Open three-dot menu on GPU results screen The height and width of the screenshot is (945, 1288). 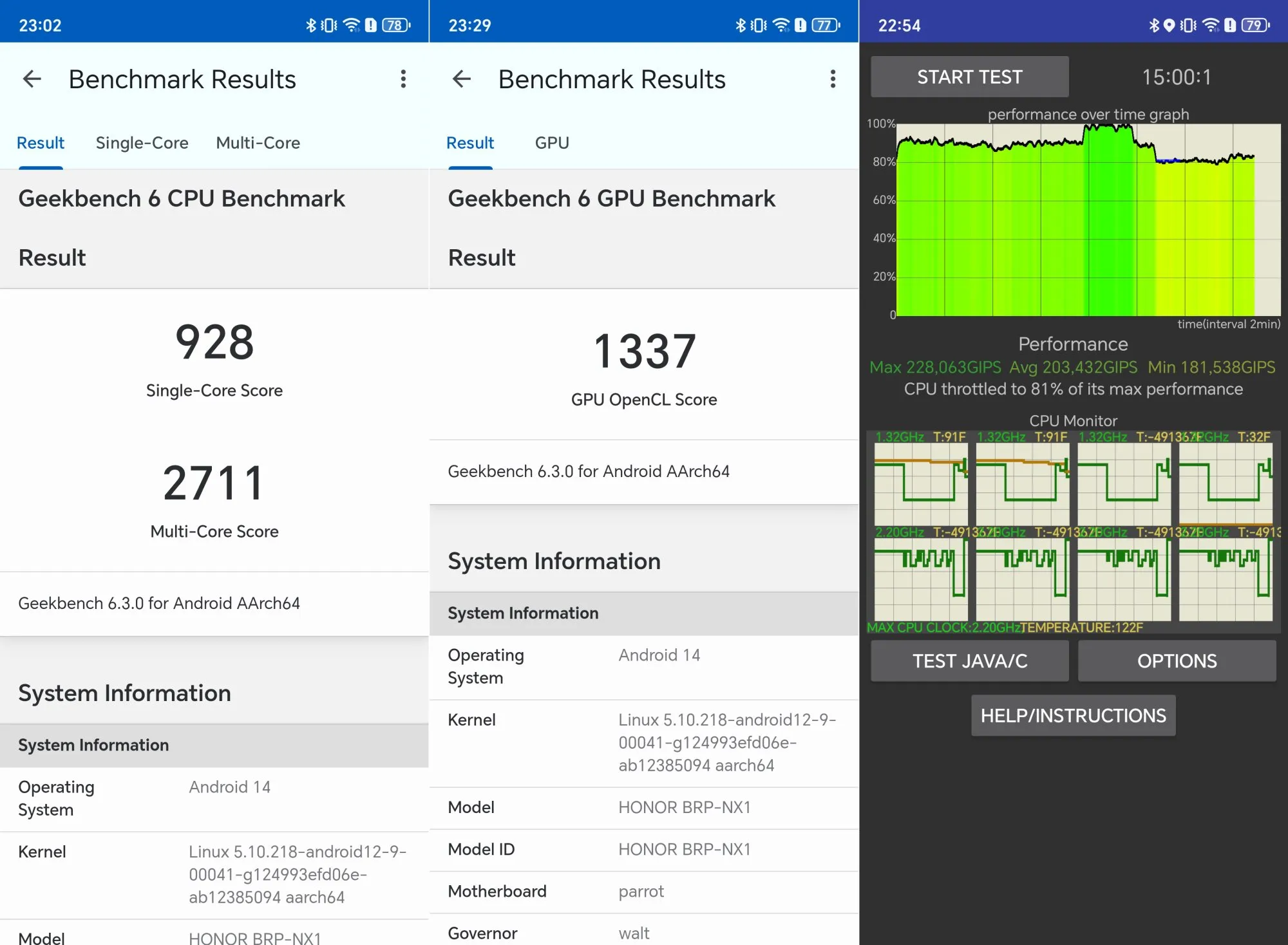[x=833, y=79]
